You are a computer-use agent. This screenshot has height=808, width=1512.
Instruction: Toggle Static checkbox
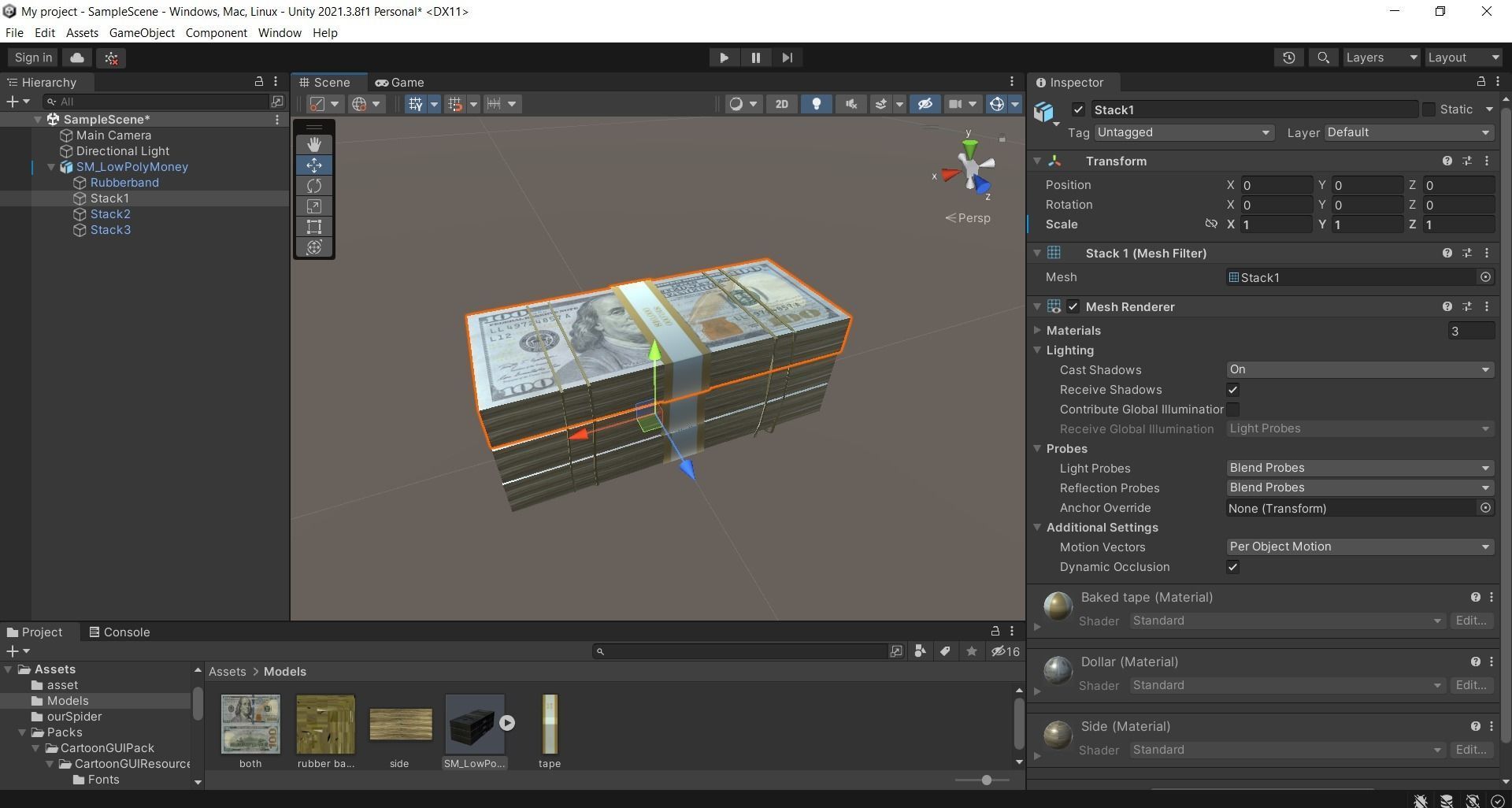[1429, 109]
